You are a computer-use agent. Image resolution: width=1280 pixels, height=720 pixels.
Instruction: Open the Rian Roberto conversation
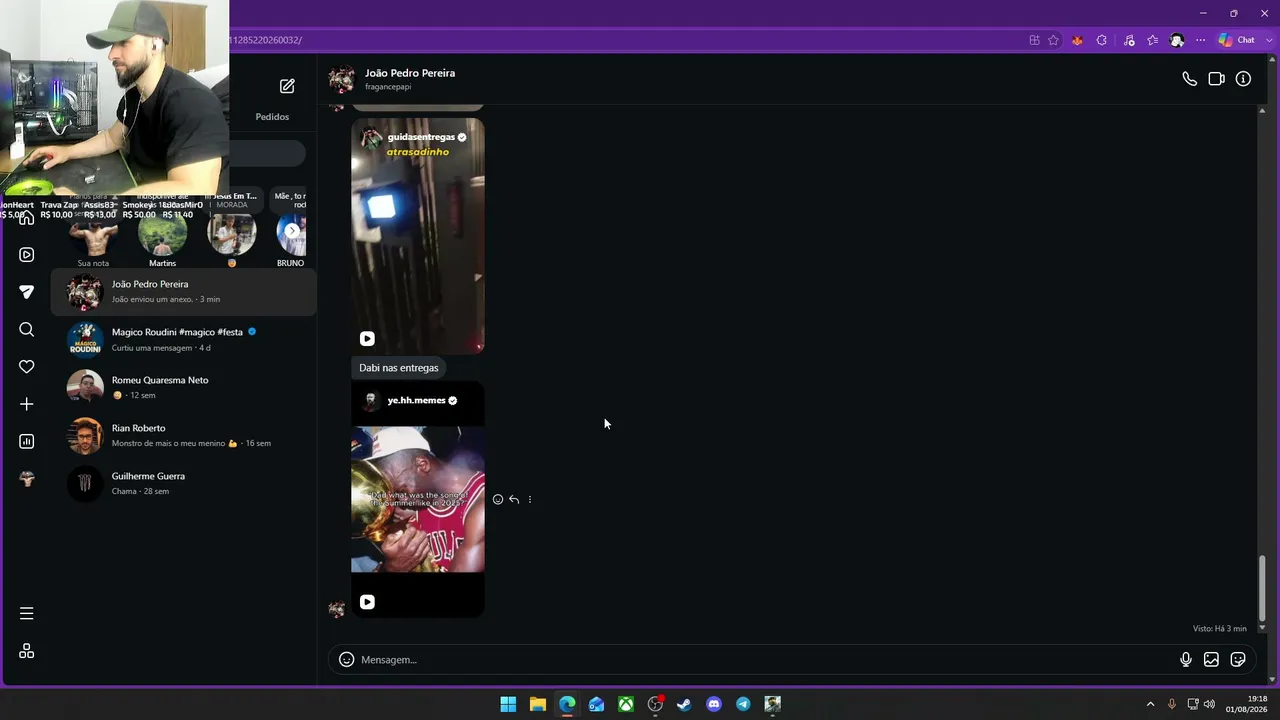click(184, 436)
